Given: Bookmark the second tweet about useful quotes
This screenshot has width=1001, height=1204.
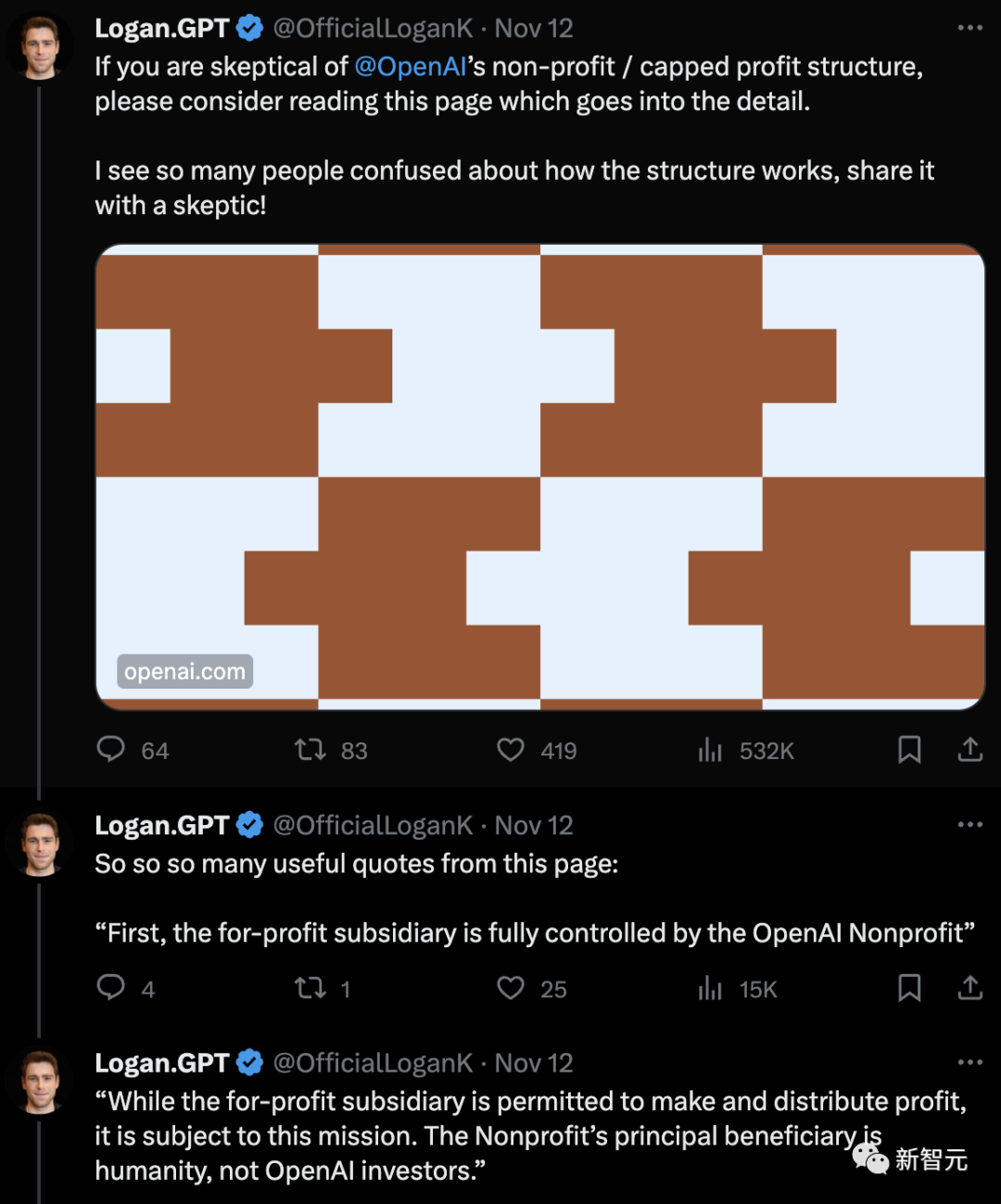Looking at the screenshot, I should [x=909, y=988].
